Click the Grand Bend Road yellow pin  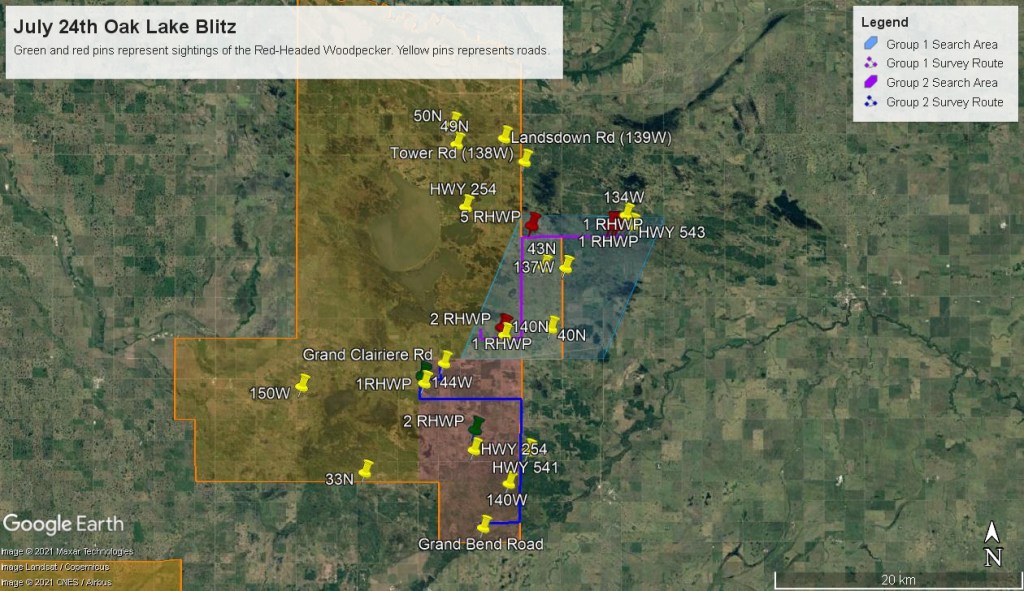485,523
